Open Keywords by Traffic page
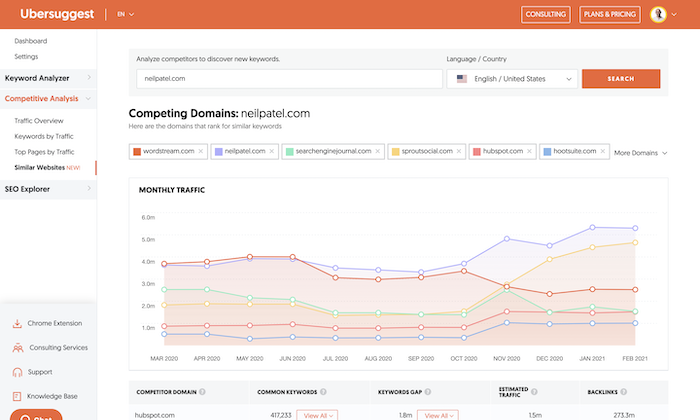700x420 pixels. tap(44, 137)
